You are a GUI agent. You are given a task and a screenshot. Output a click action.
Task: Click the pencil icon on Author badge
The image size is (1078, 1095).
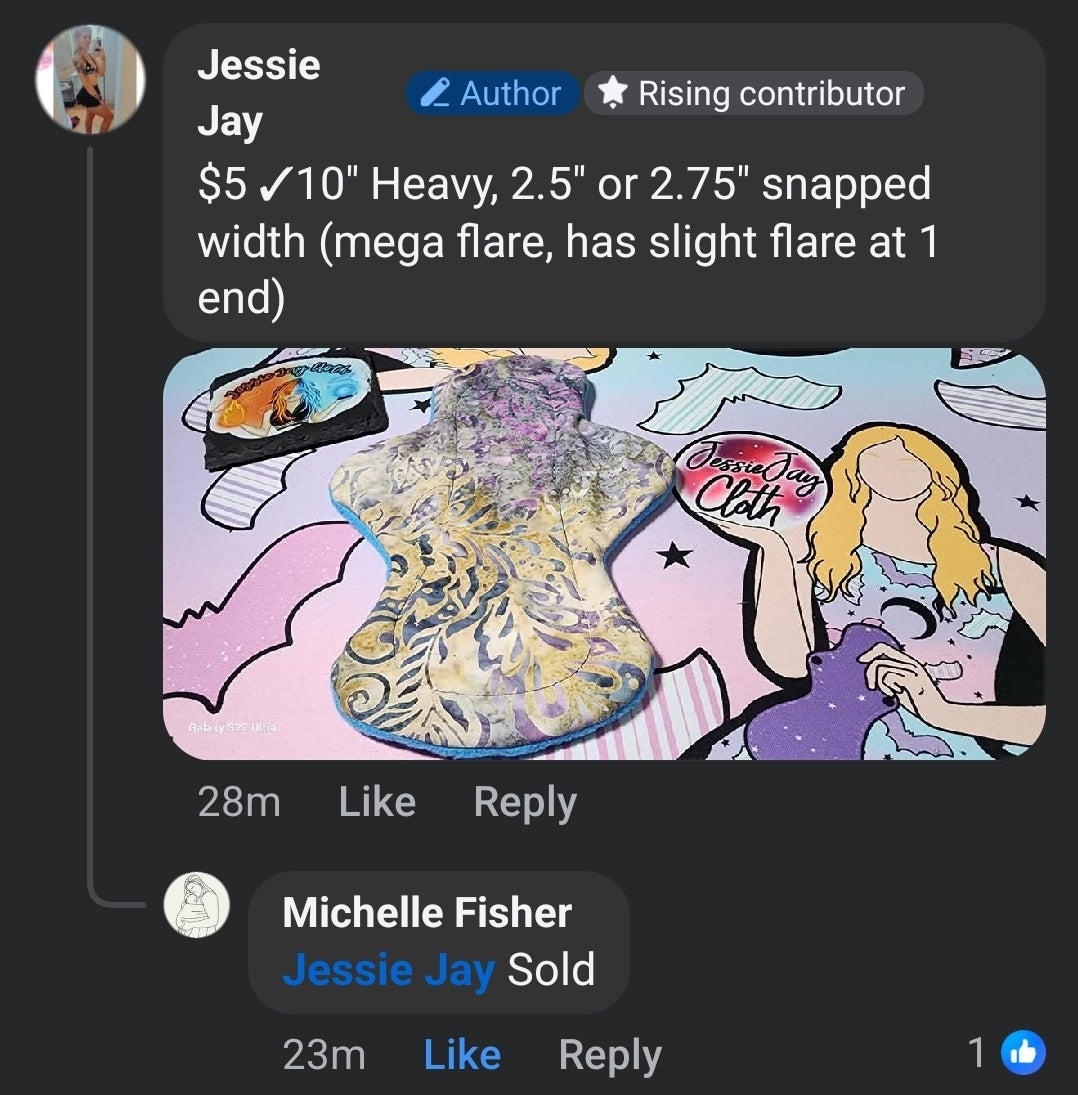[434, 93]
